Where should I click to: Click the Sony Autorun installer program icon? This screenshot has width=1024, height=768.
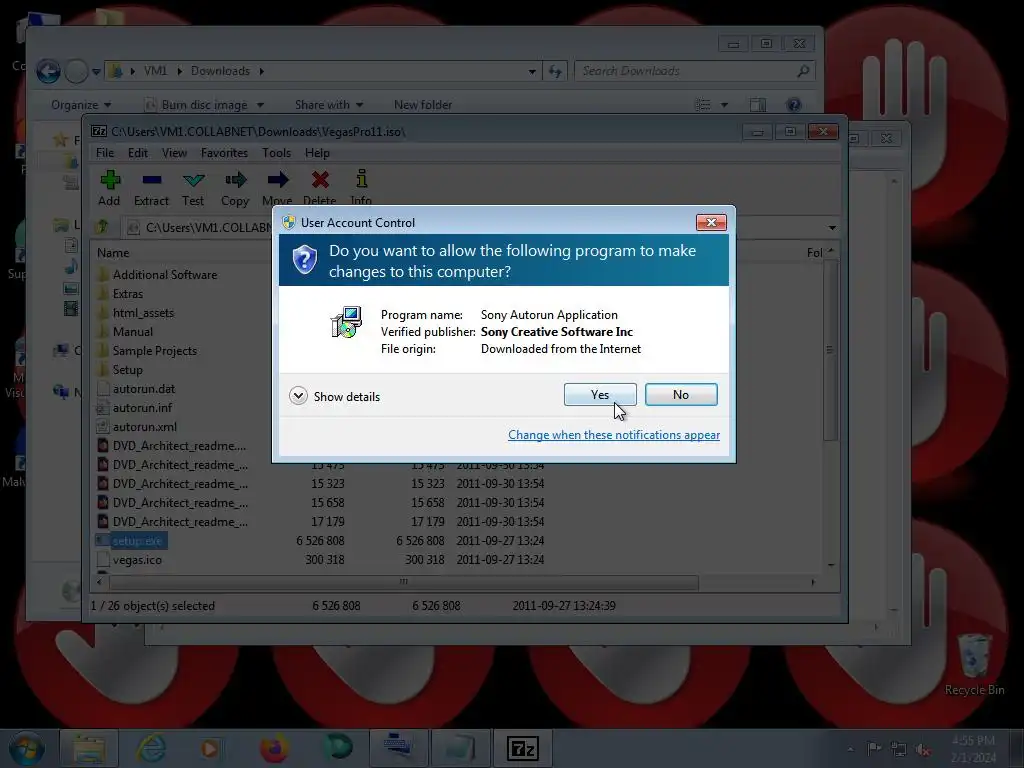pos(346,322)
